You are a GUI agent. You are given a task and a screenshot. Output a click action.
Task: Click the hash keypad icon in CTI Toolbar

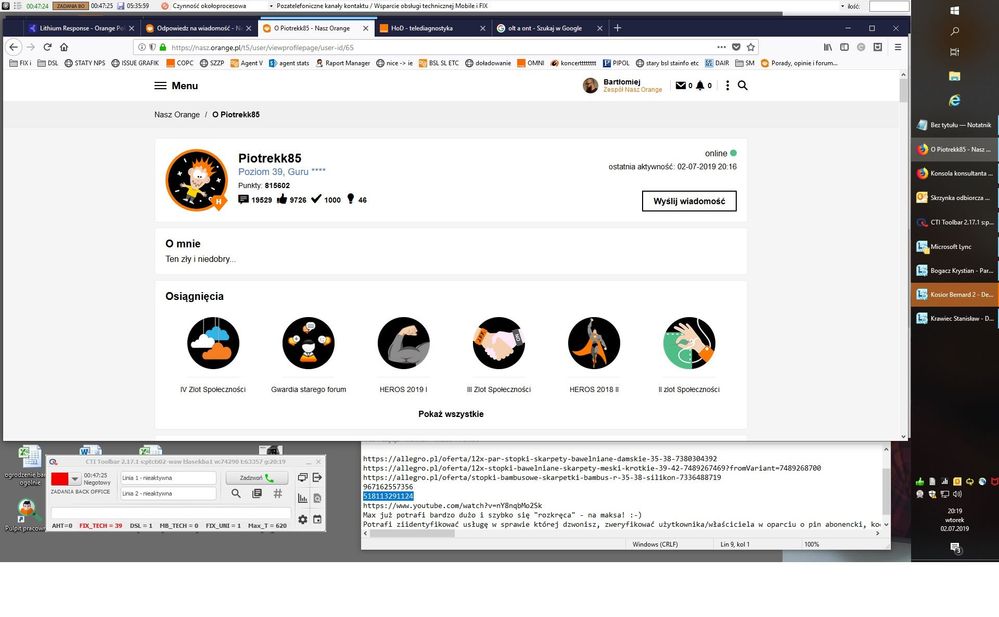(278, 494)
